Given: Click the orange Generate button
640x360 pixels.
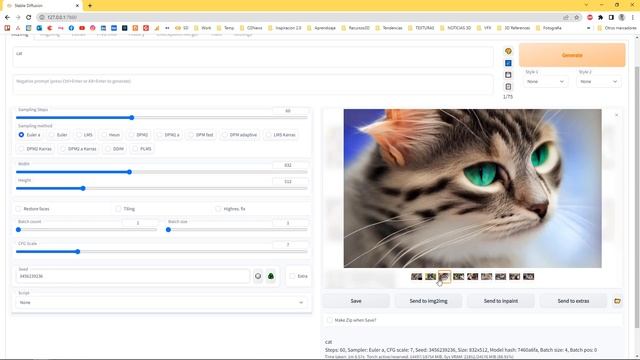Looking at the screenshot, I should (572, 55).
